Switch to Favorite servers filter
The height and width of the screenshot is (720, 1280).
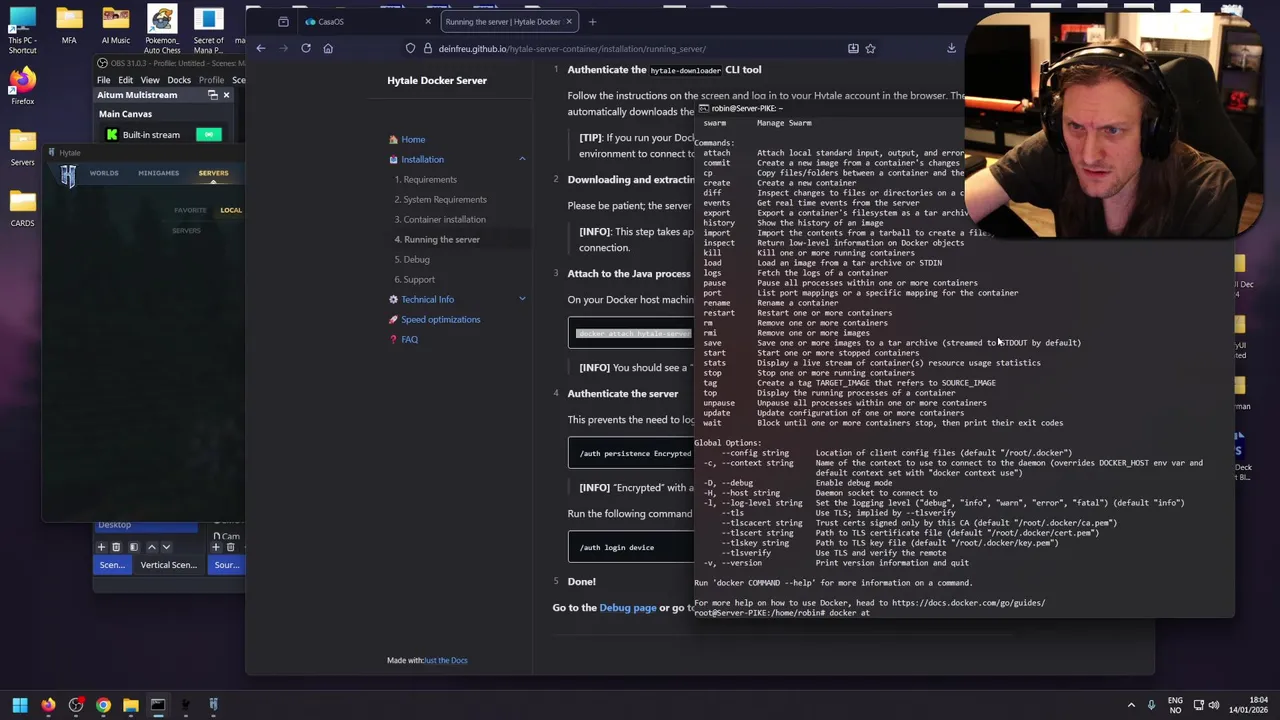[x=190, y=210]
